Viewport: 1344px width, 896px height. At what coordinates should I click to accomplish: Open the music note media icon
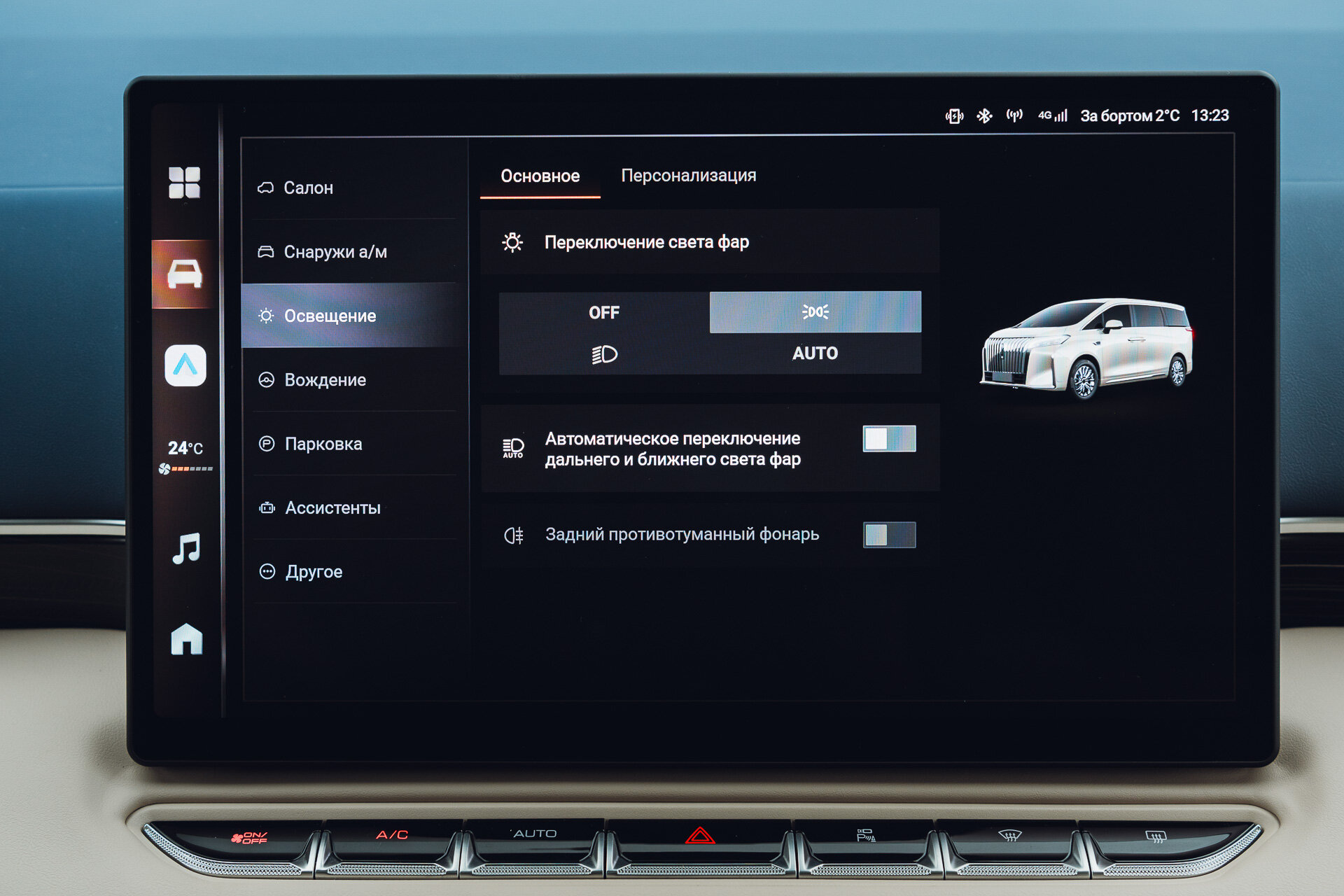tap(186, 548)
